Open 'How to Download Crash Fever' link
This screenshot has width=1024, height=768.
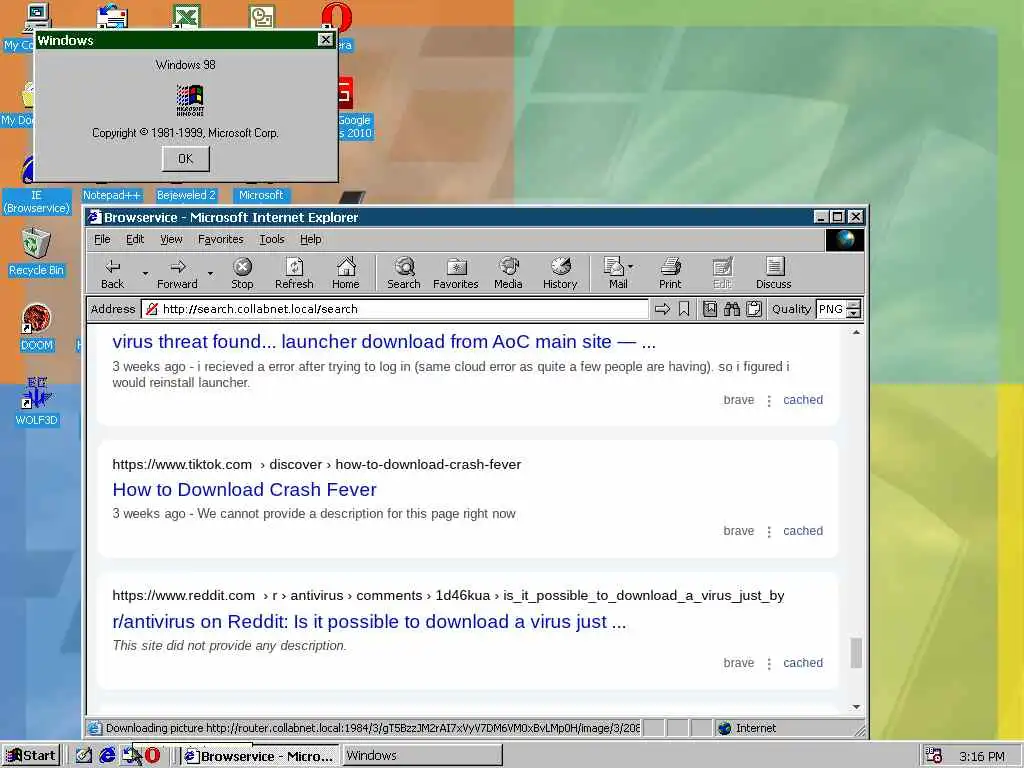click(244, 489)
